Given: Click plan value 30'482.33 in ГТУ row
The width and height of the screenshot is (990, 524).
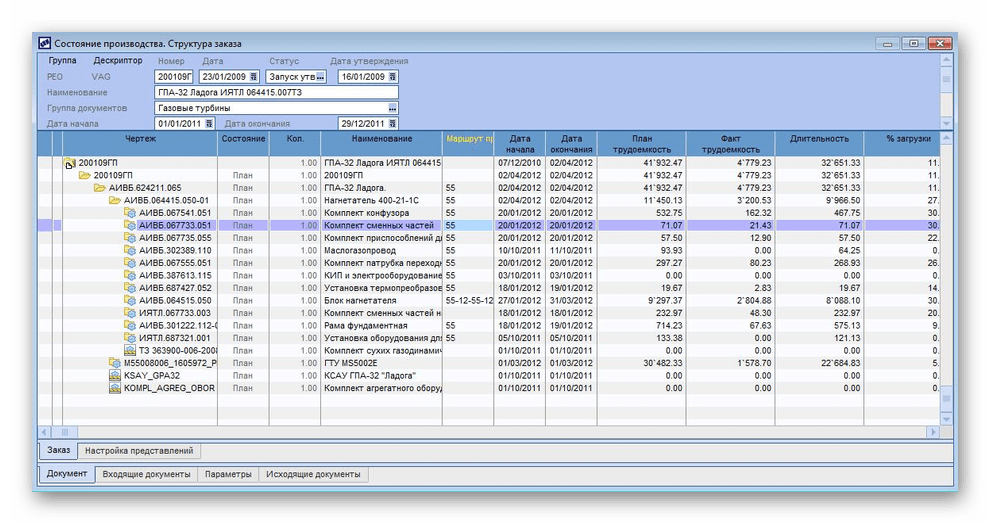Looking at the screenshot, I should pyautogui.click(x=641, y=363).
